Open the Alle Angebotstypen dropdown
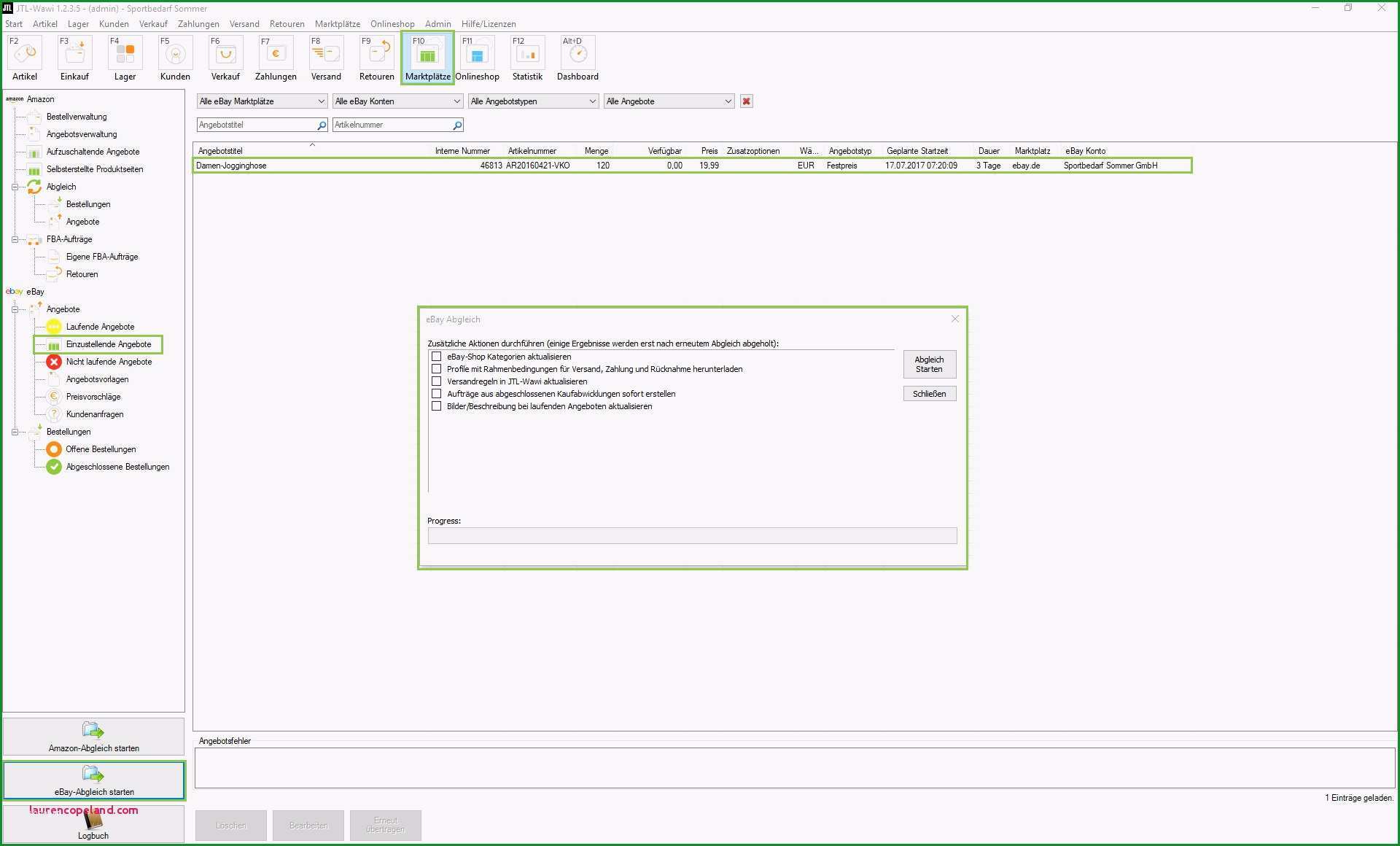The width and height of the screenshot is (1400, 846). tap(533, 101)
